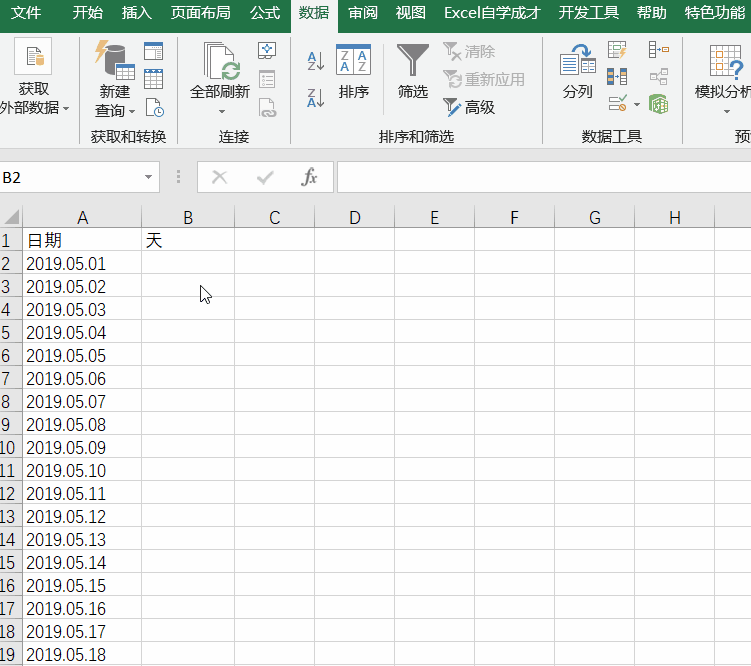Click cell with 2019.05.10
The height and width of the screenshot is (666, 751).
pyautogui.click(x=82, y=470)
